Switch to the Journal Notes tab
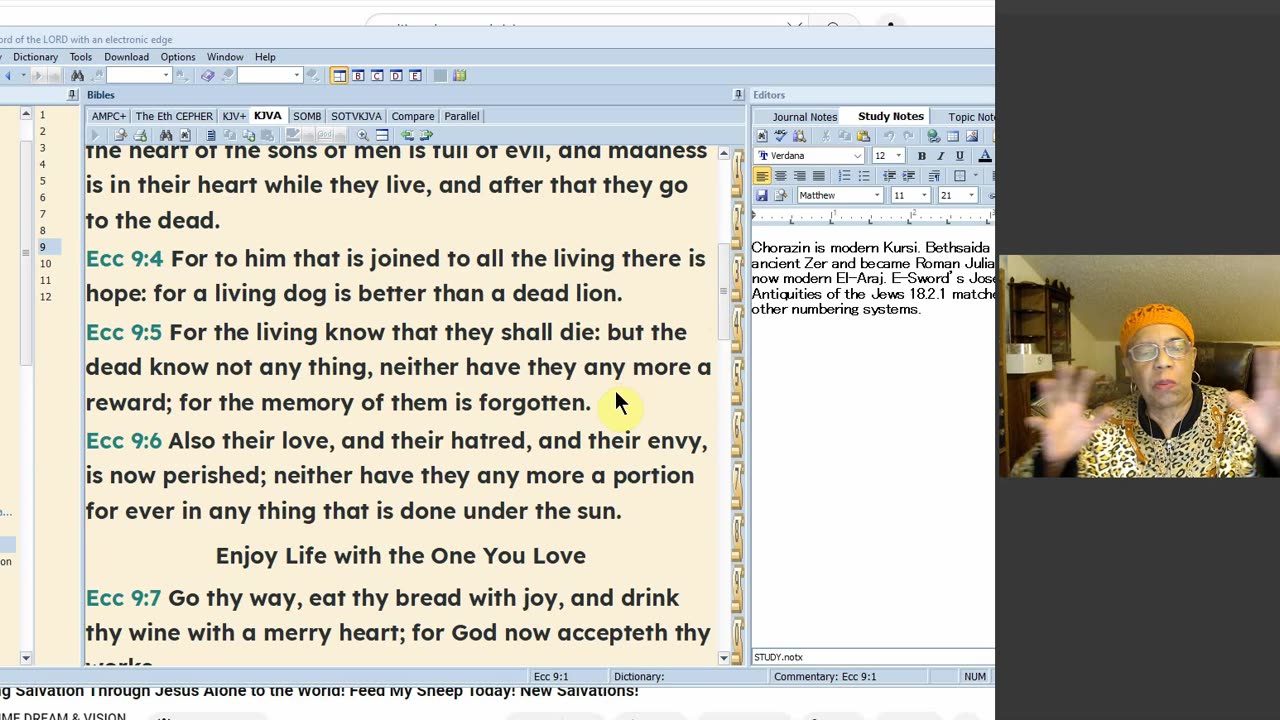The image size is (1280, 720). tap(805, 117)
